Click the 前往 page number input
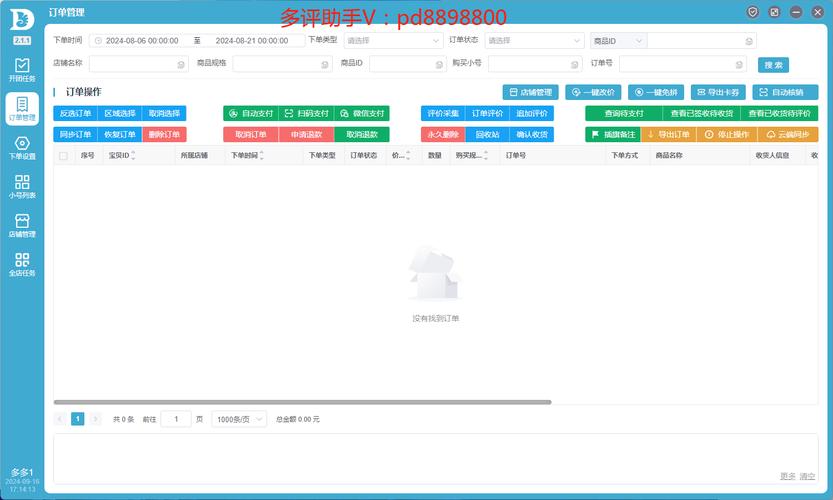The width and height of the screenshot is (833, 500). [176, 419]
